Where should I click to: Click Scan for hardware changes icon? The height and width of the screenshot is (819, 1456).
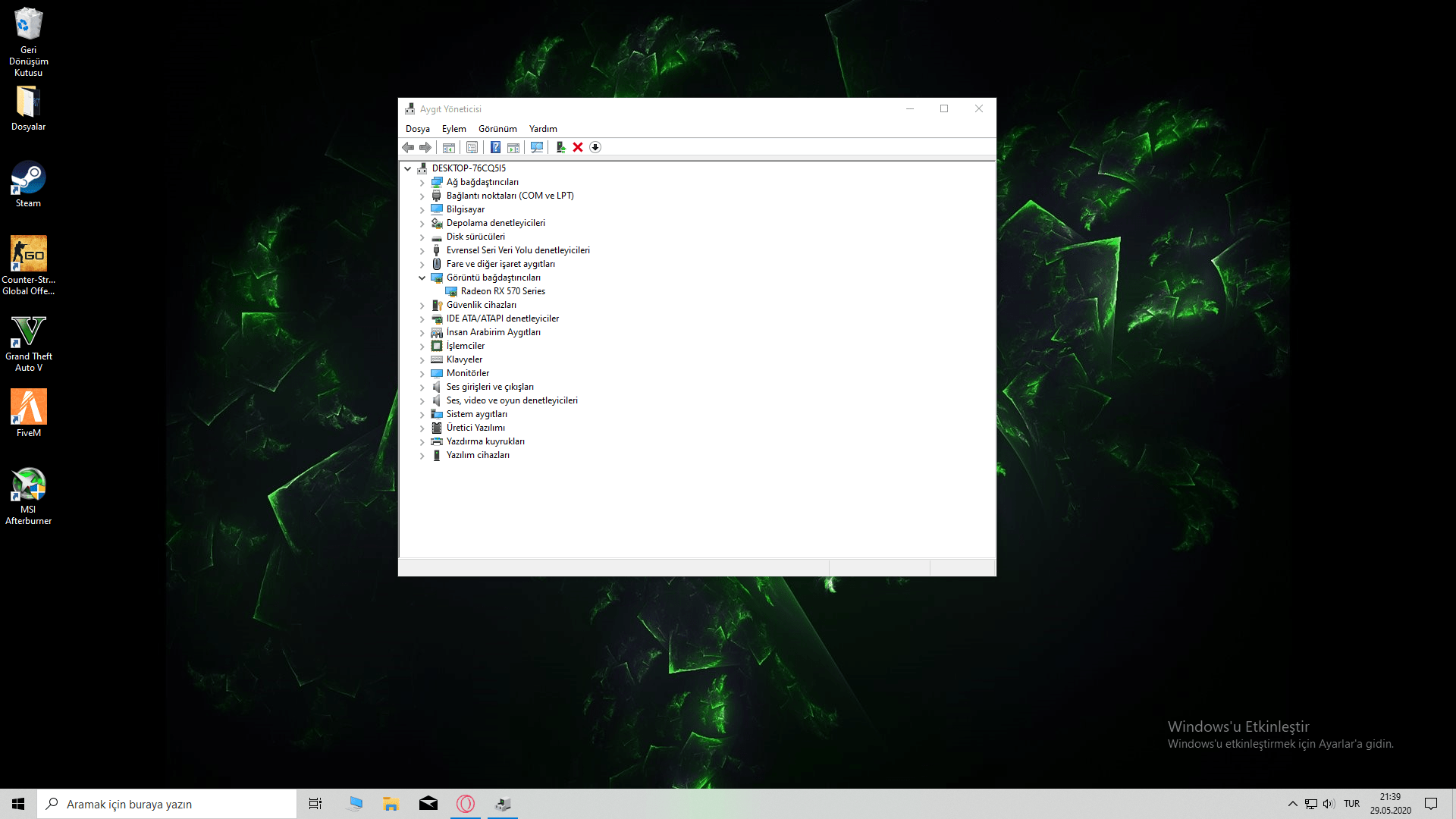(x=537, y=147)
